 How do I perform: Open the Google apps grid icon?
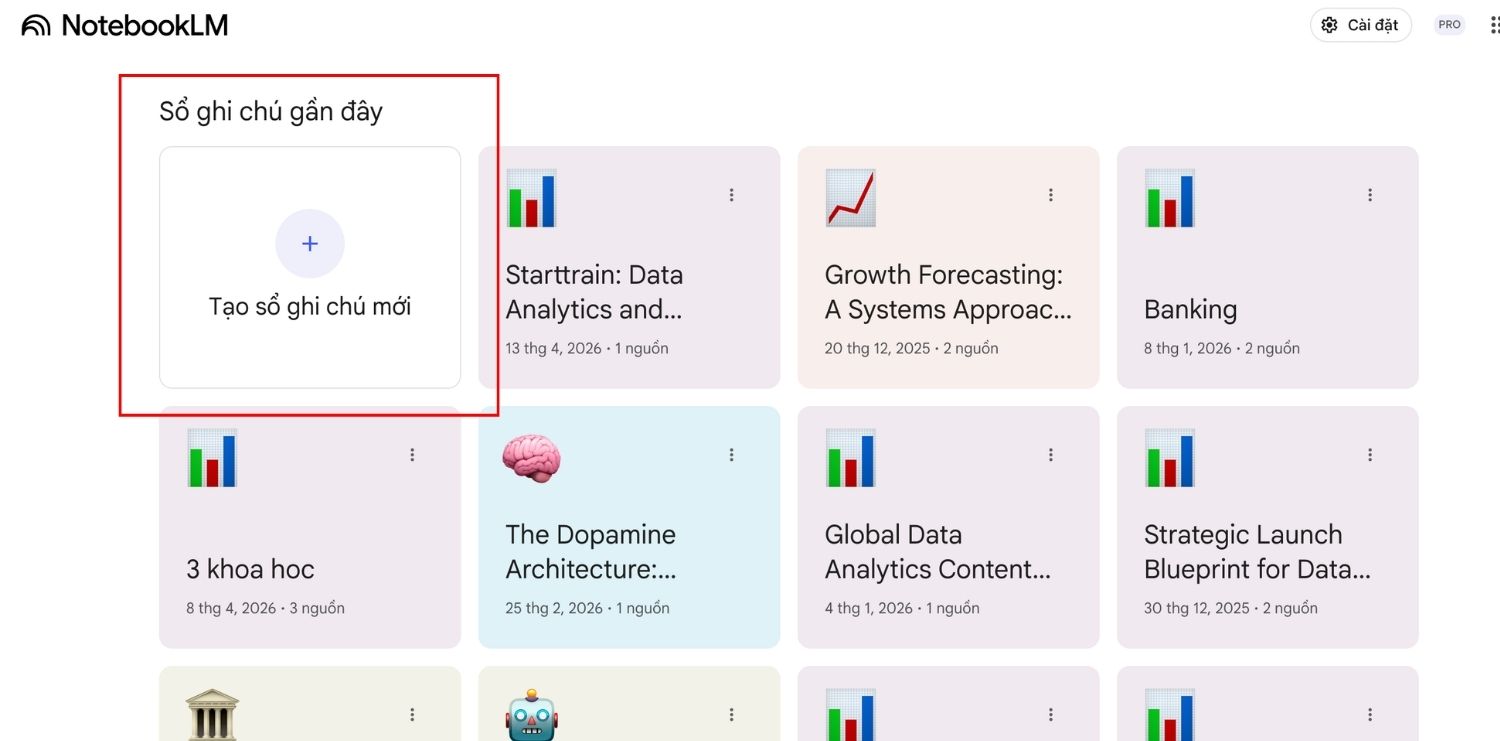click(x=1494, y=26)
